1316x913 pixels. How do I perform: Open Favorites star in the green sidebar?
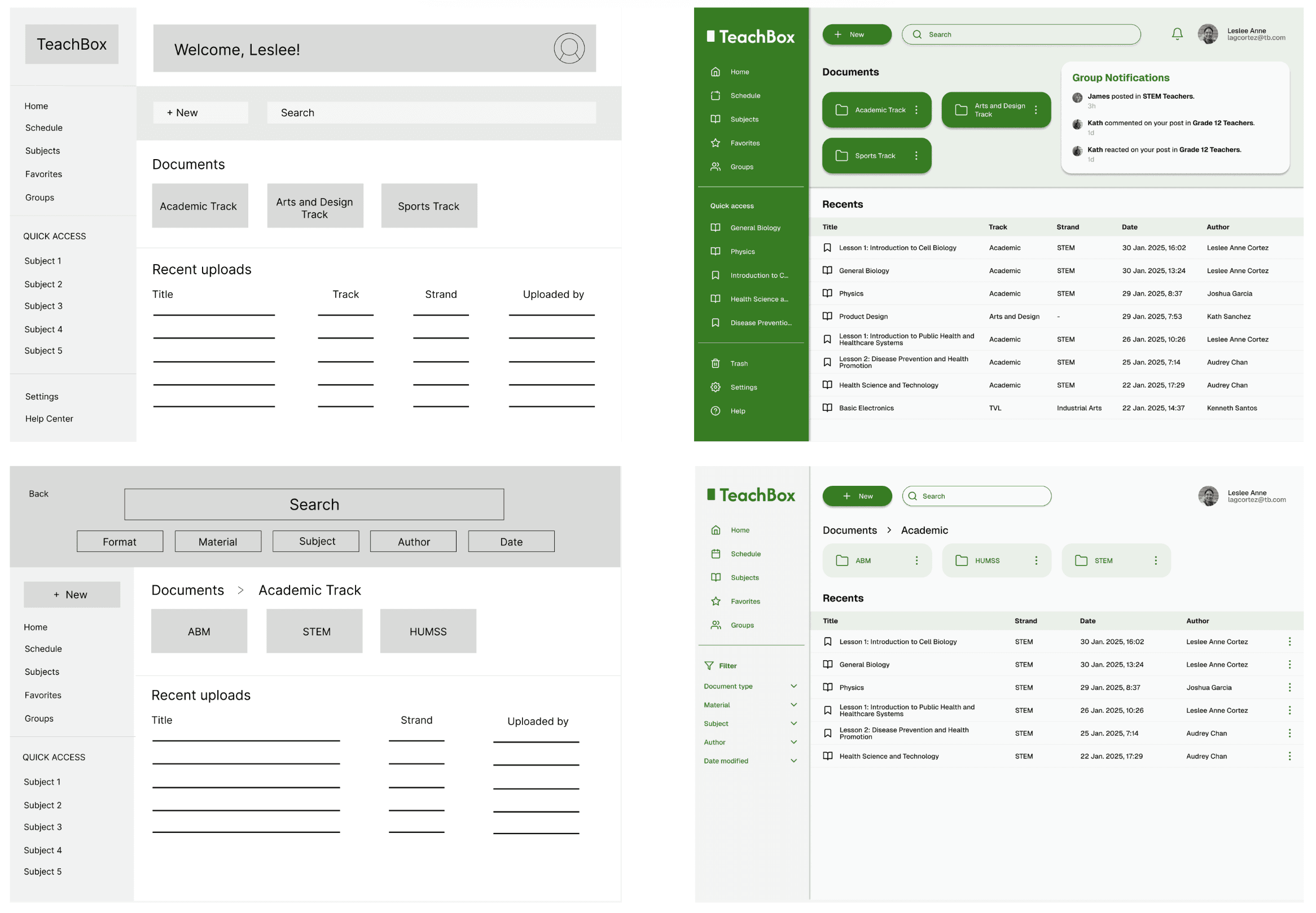pos(716,143)
